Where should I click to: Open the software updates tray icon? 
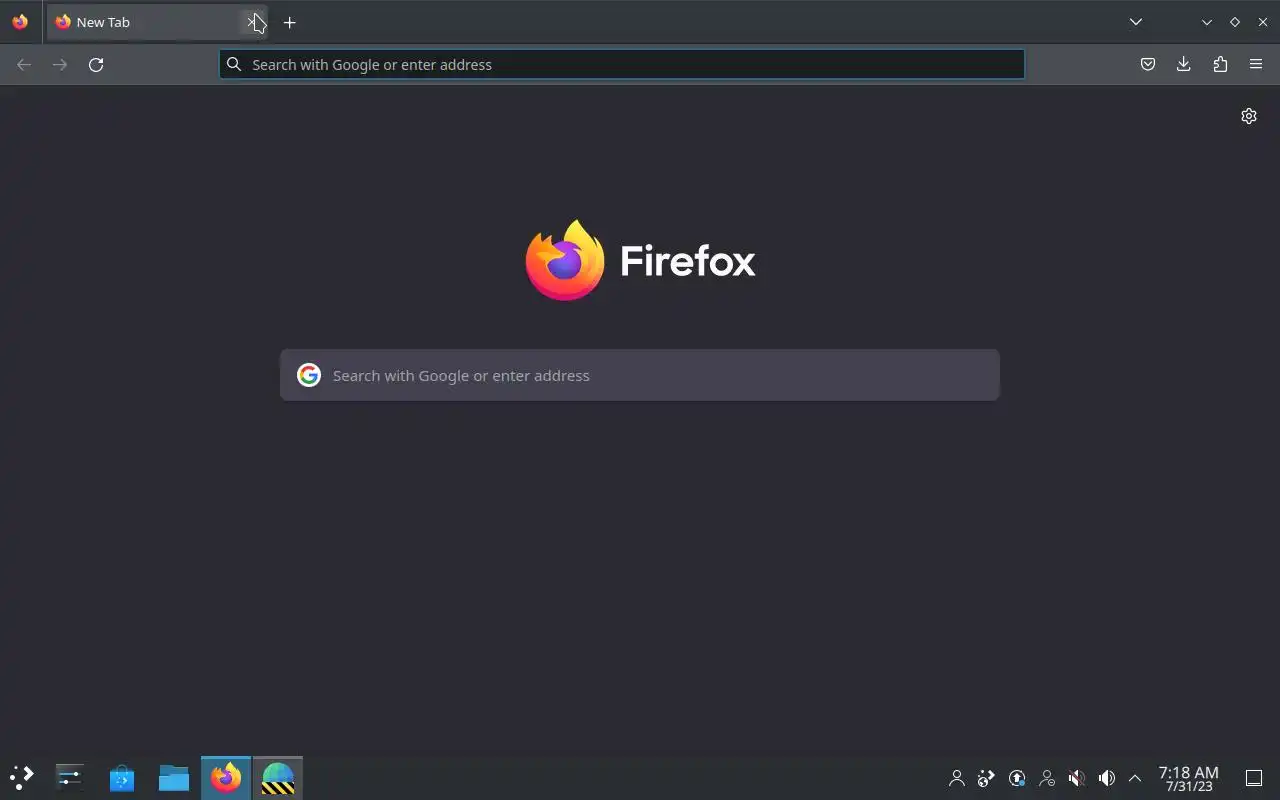(1017, 778)
